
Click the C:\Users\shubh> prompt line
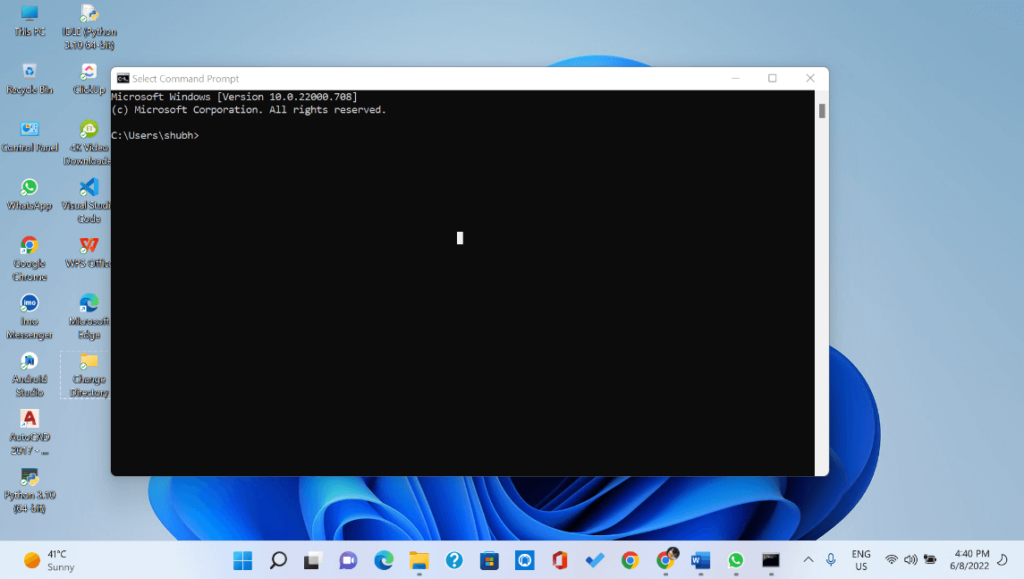155,135
